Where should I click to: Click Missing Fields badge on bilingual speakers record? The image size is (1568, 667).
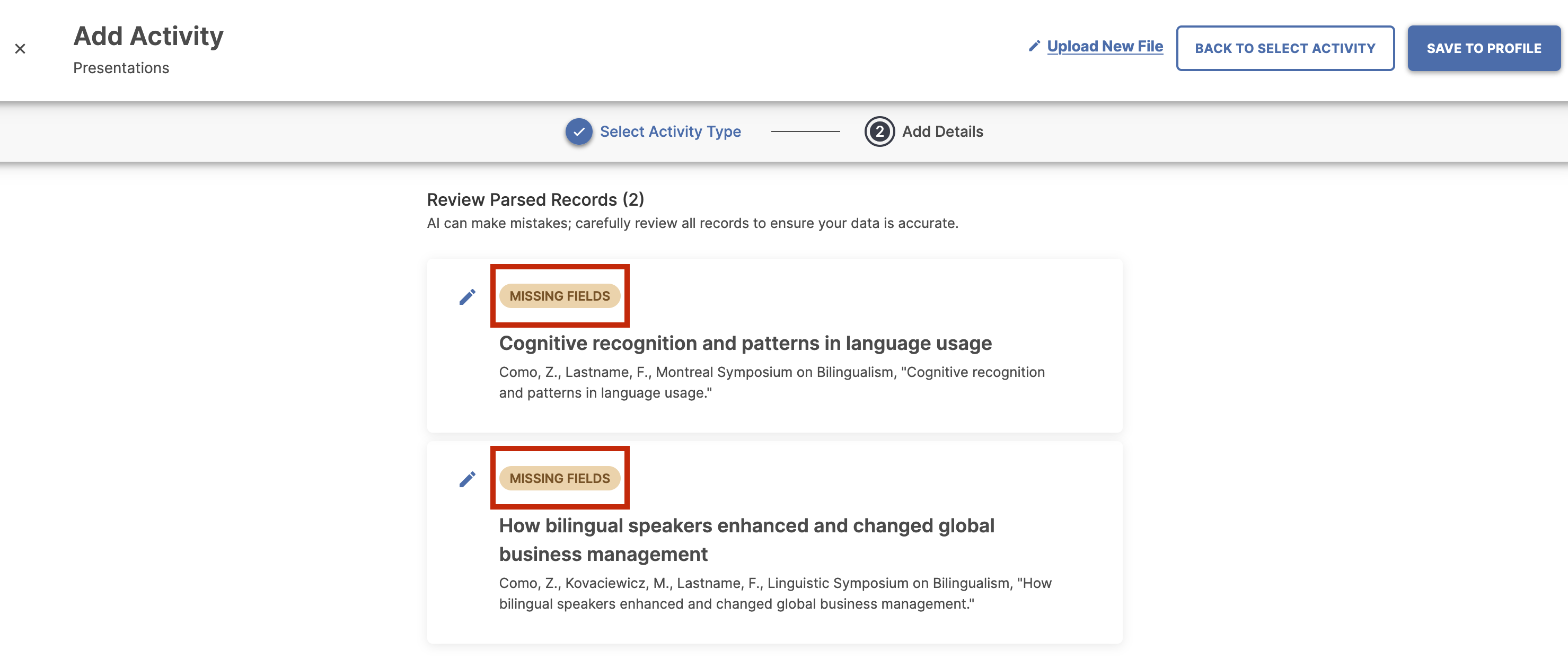pos(559,478)
